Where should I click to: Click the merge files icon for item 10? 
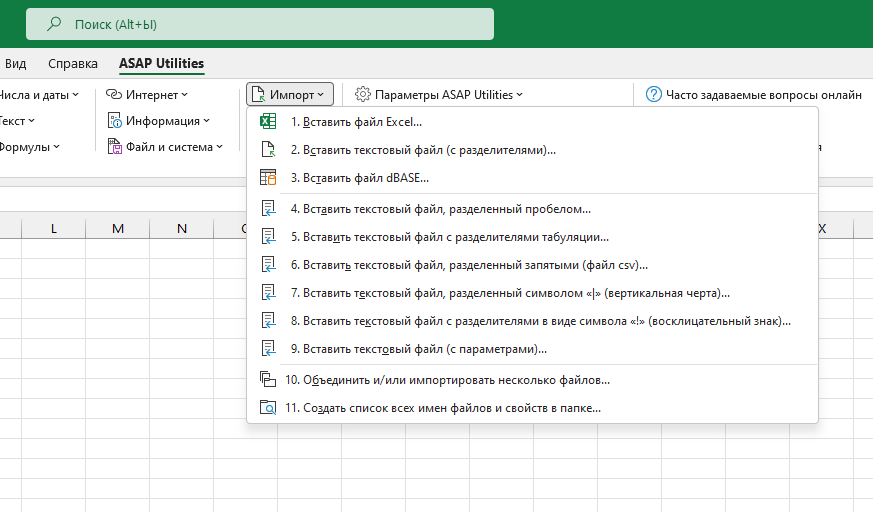click(268, 380)
